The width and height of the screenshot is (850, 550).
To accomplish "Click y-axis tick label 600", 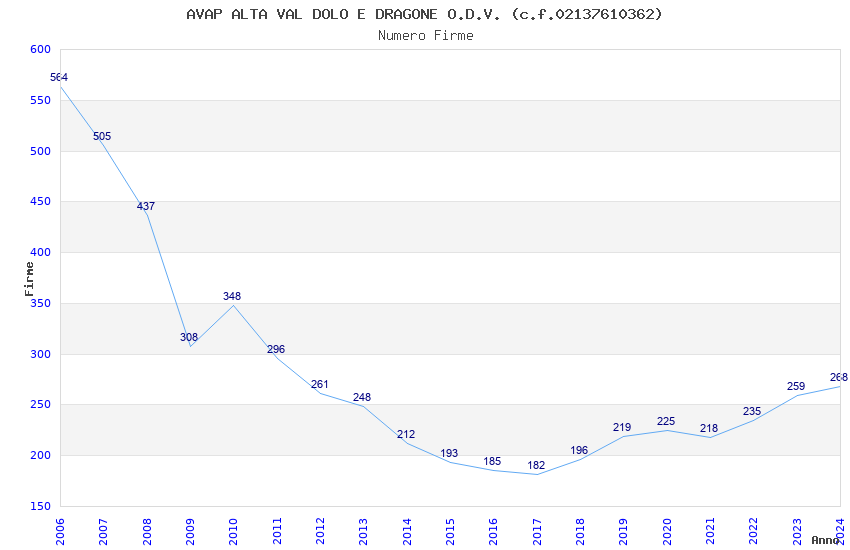I will point(41,49).
